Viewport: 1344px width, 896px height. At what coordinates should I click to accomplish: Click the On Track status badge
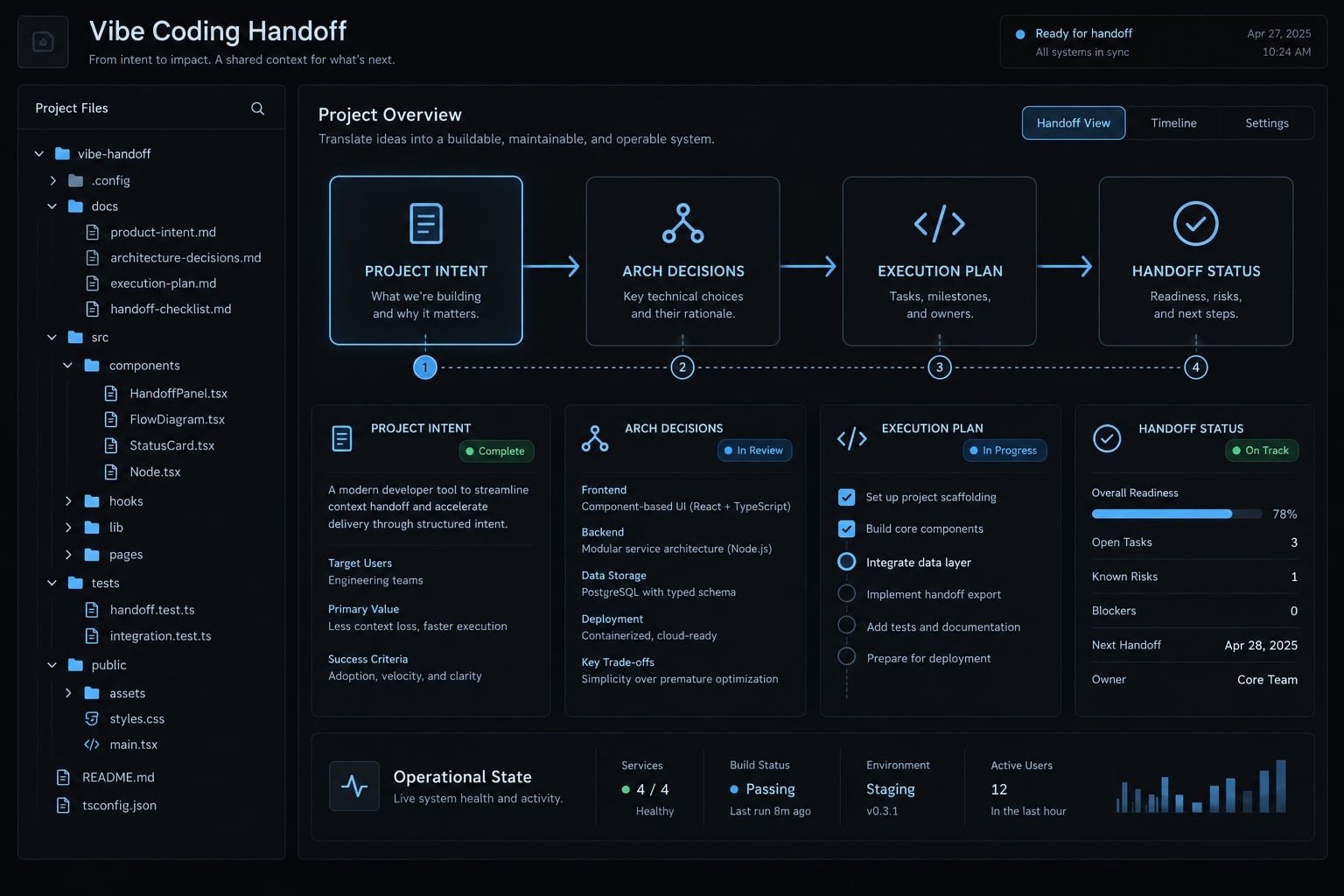(x=1262, y=451)
